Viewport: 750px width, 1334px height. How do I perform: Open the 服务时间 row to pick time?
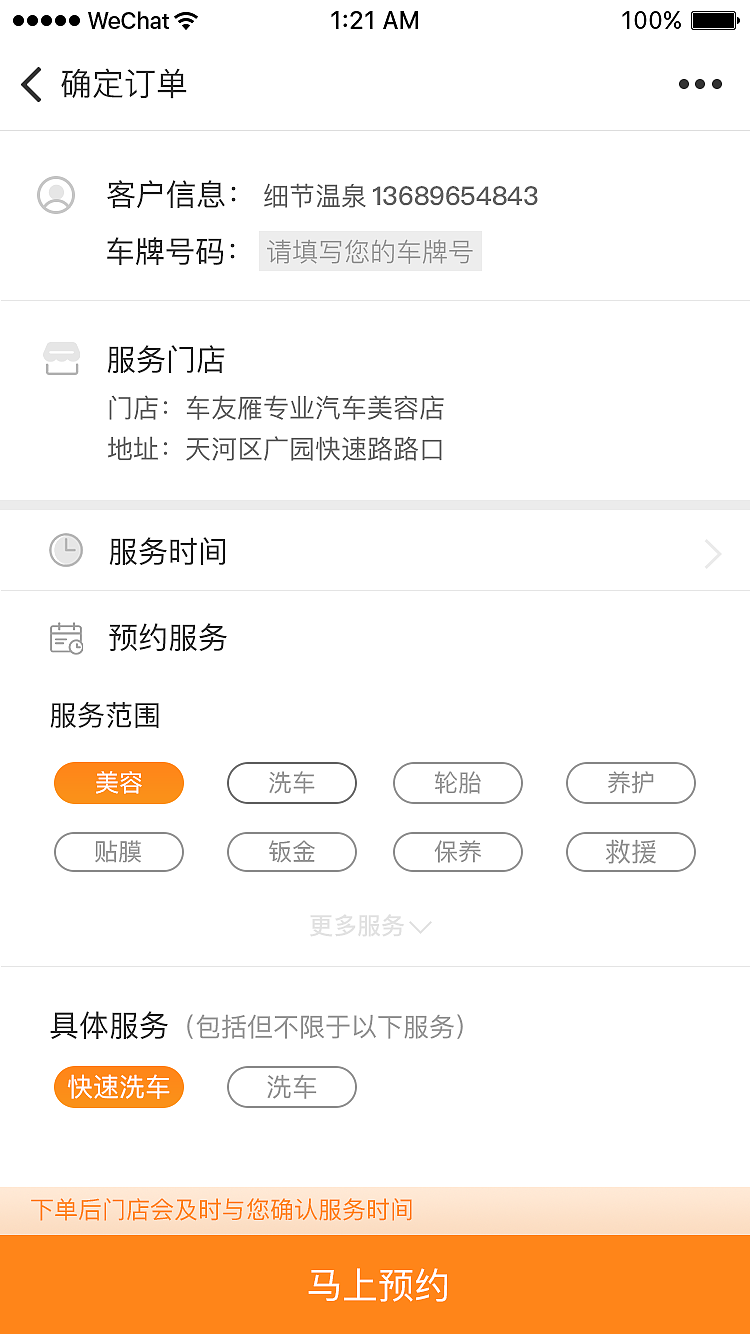(375, 551)
